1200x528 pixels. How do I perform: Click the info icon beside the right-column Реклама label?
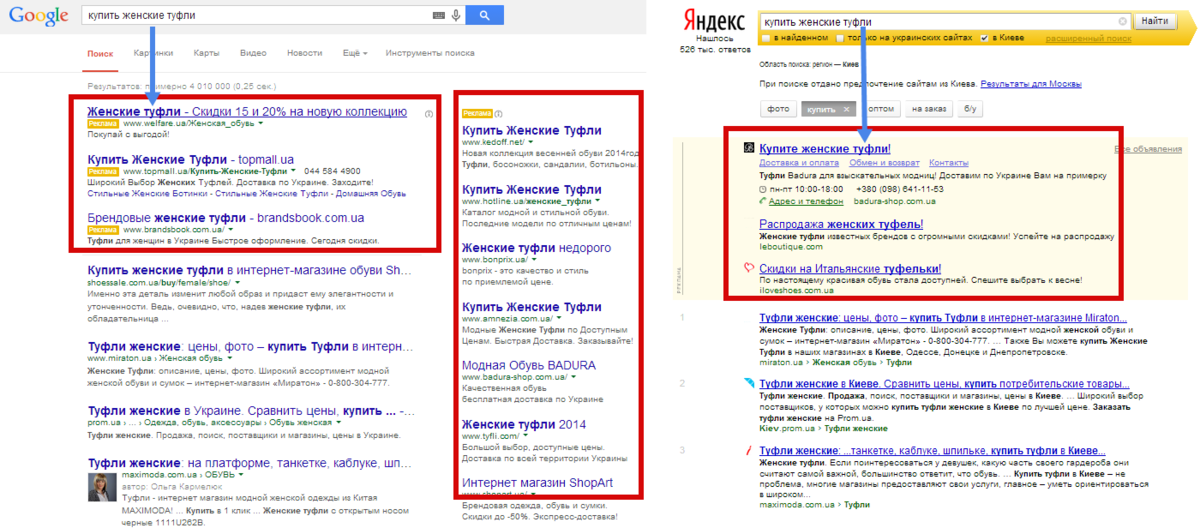point(499,114)
